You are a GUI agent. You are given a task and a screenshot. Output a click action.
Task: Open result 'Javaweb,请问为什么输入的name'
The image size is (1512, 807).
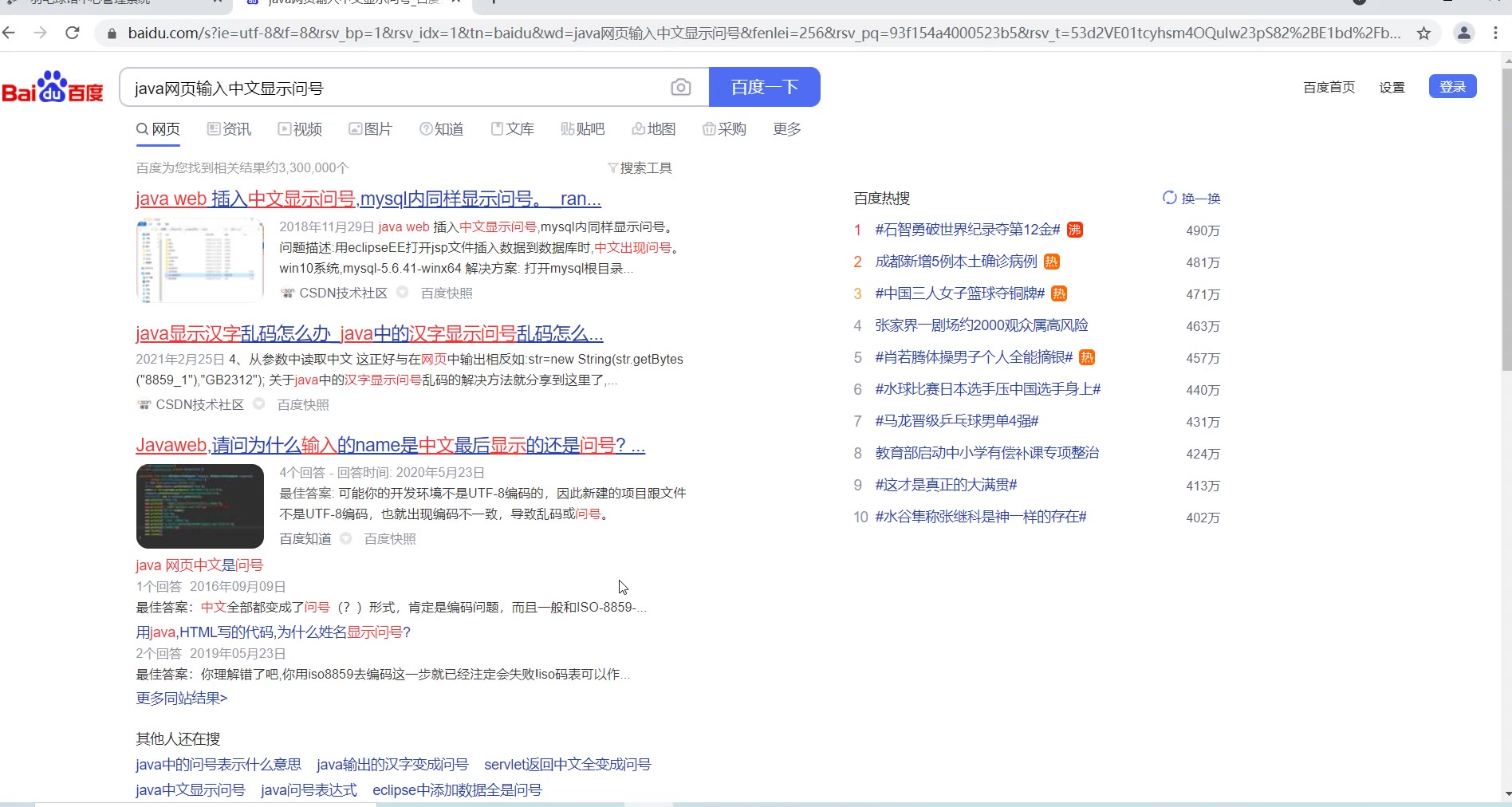click(390, 445)
